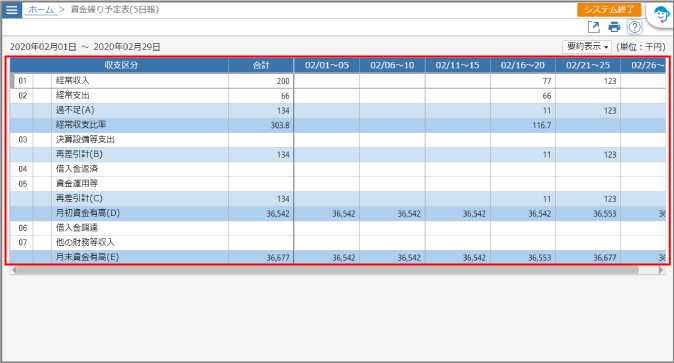Select the 収支区分 column header

[119, 65]
